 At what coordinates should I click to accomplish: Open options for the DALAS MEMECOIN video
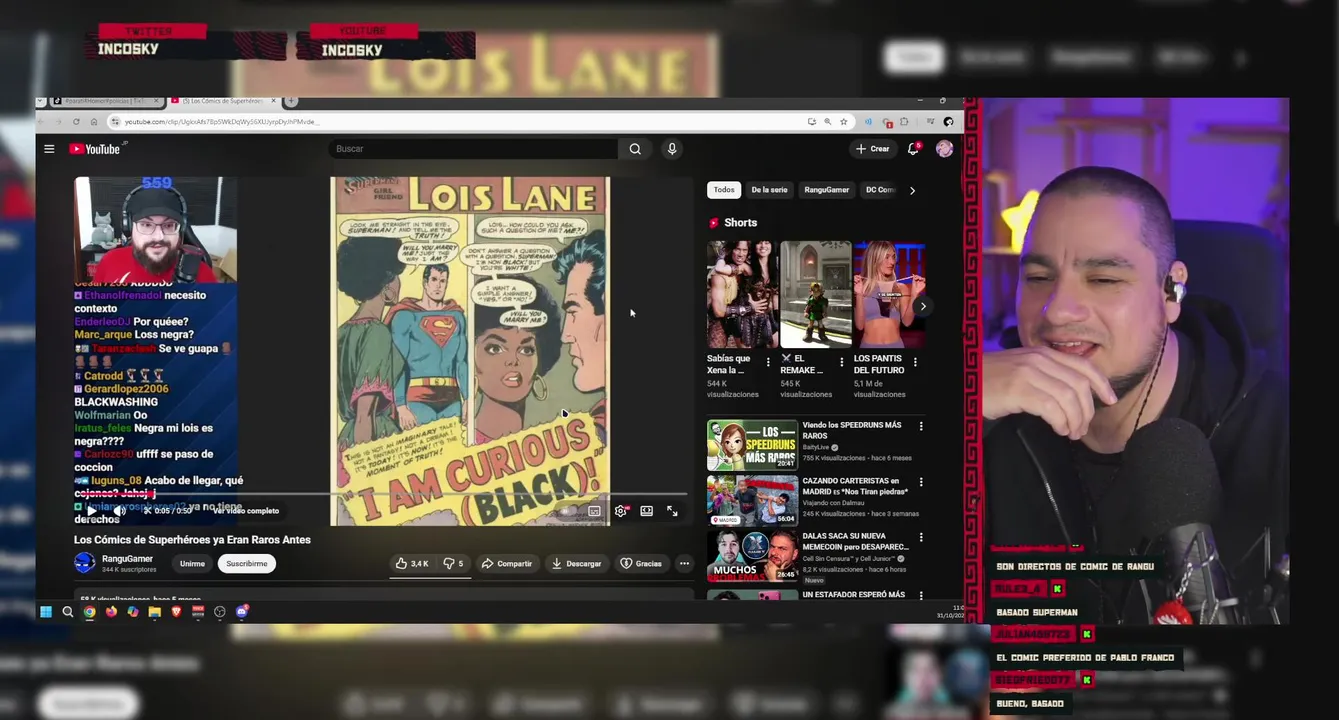[921, 538]
